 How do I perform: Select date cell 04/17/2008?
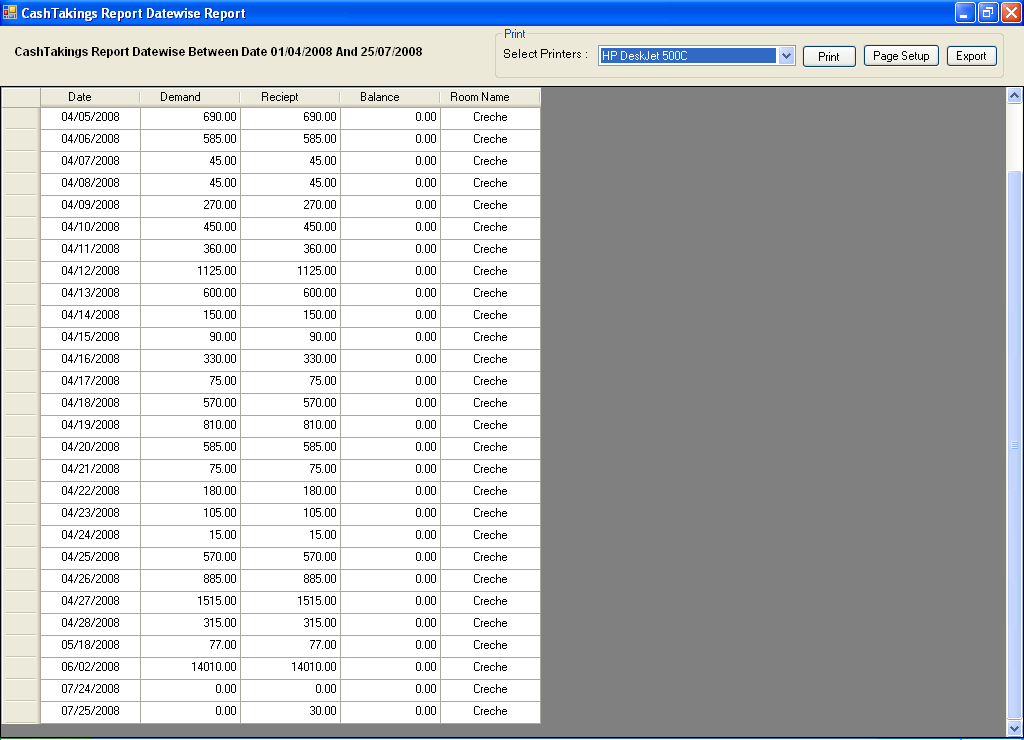point(90,381)
